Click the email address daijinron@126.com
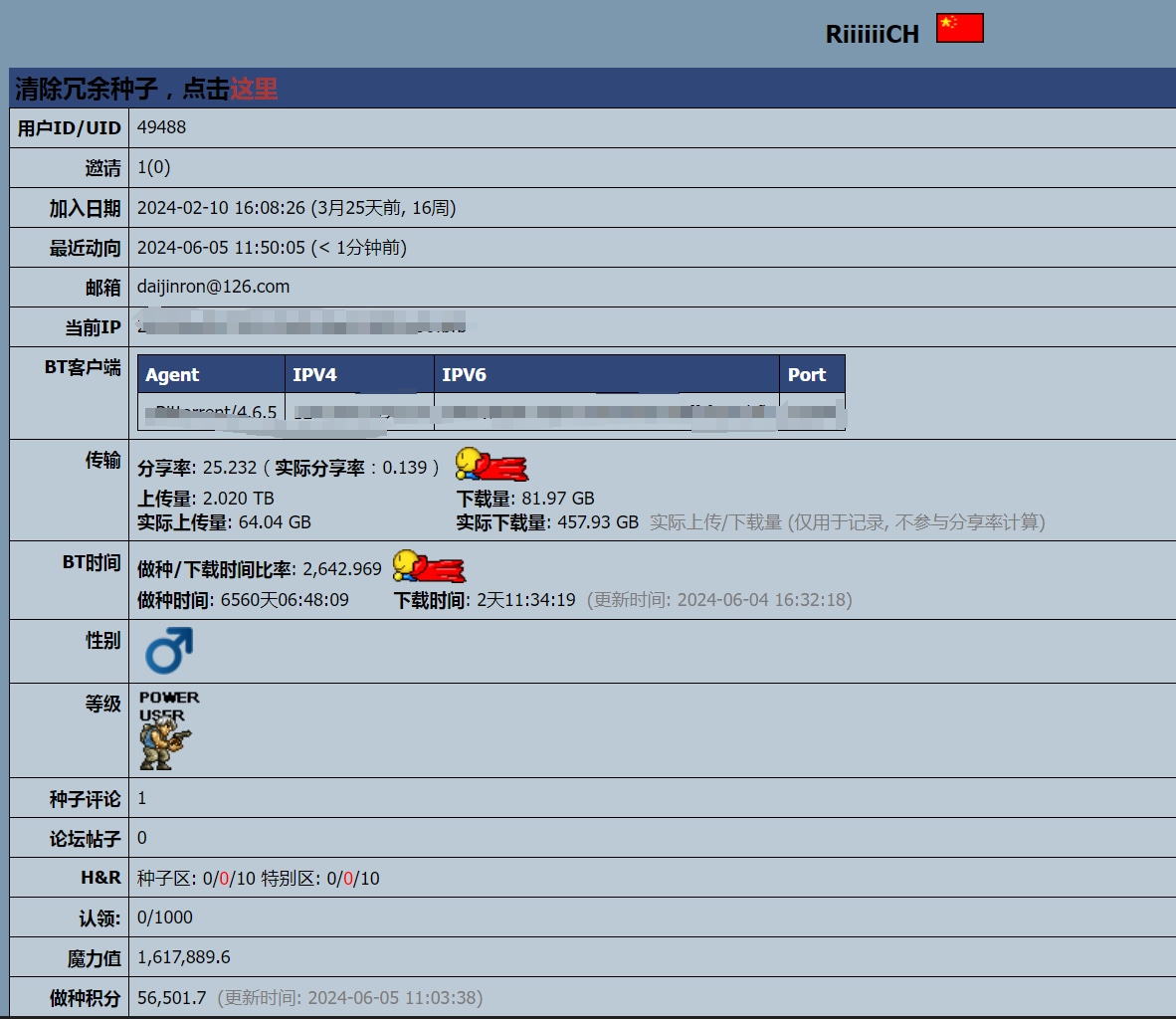1176x1019 pixels. tap(213, 287)
